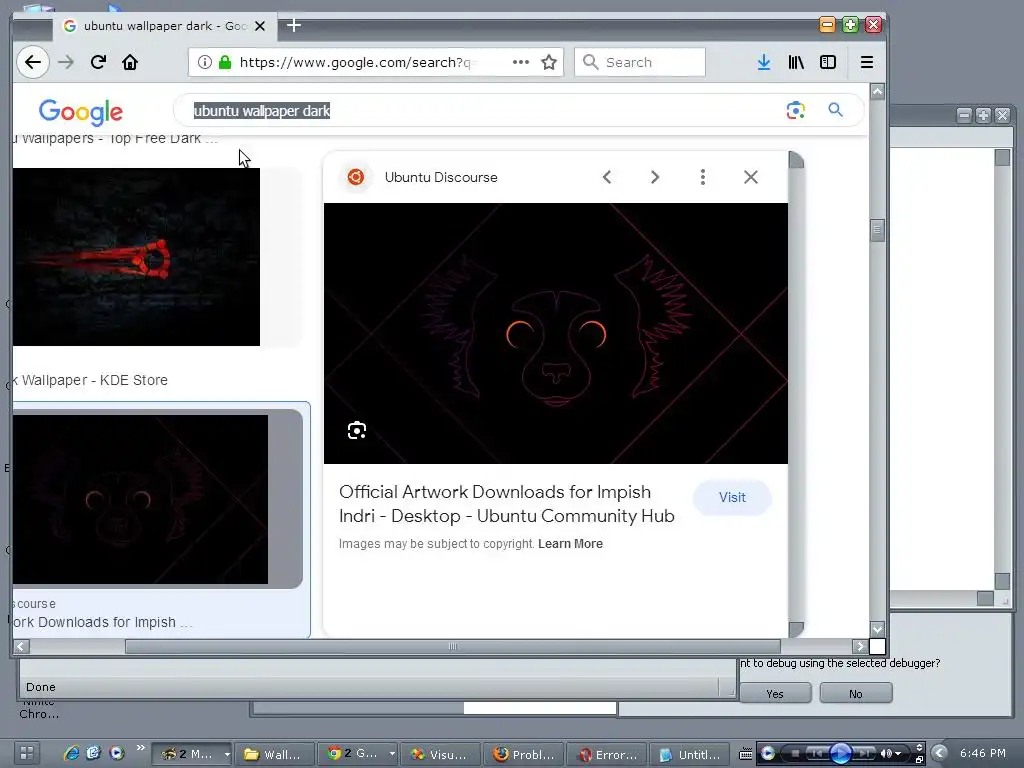
Task: Switch to the Error... taskbar button
Action: [x=607, y=754]
